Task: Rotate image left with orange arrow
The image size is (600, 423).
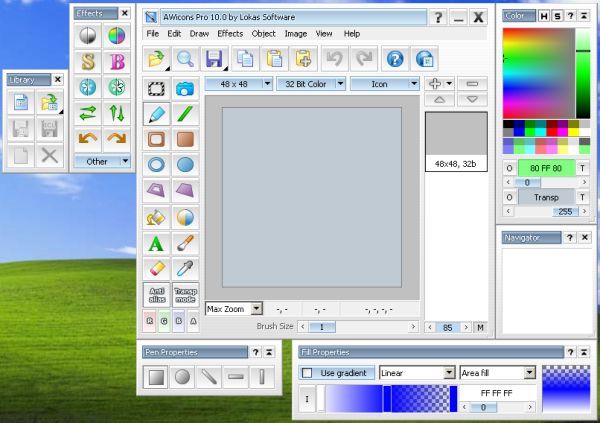Action: pos(88,139)
